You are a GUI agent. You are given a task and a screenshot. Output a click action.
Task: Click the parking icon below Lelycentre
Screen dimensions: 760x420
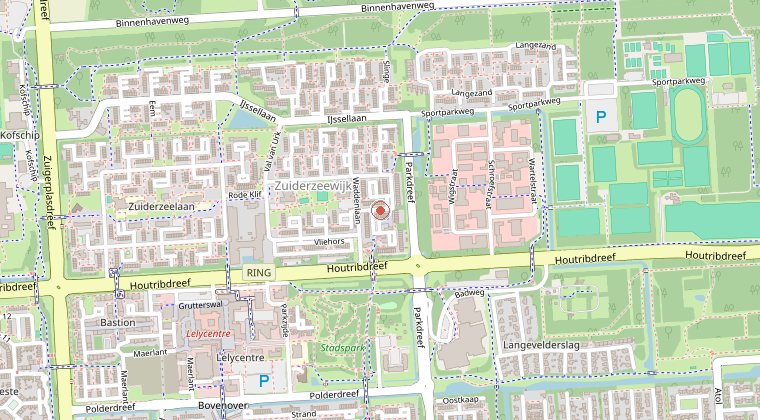[264, 381]
